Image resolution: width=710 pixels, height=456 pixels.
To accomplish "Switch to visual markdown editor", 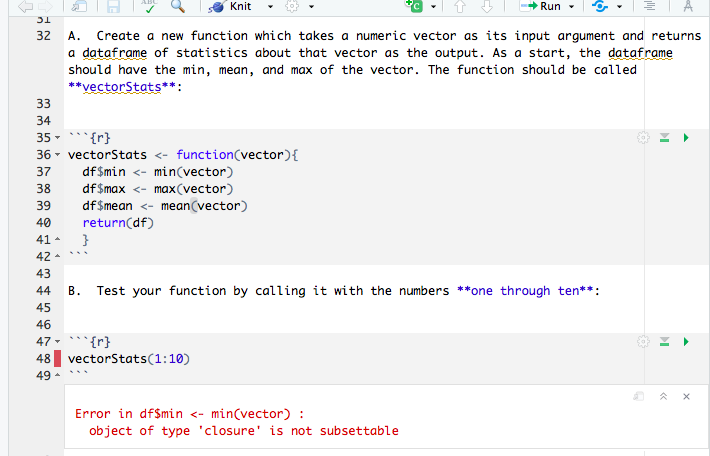I will [688, 6].
